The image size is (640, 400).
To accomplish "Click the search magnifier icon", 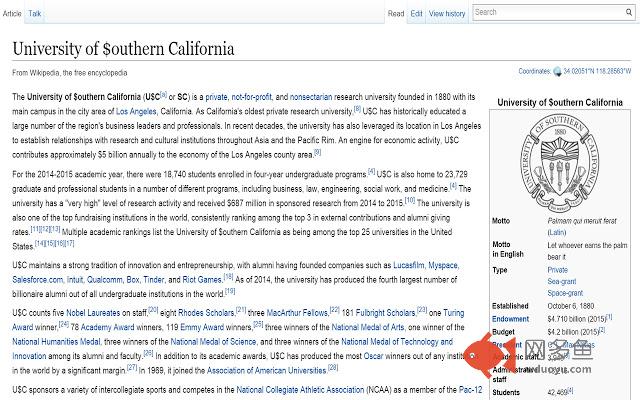I will [629, 12].
